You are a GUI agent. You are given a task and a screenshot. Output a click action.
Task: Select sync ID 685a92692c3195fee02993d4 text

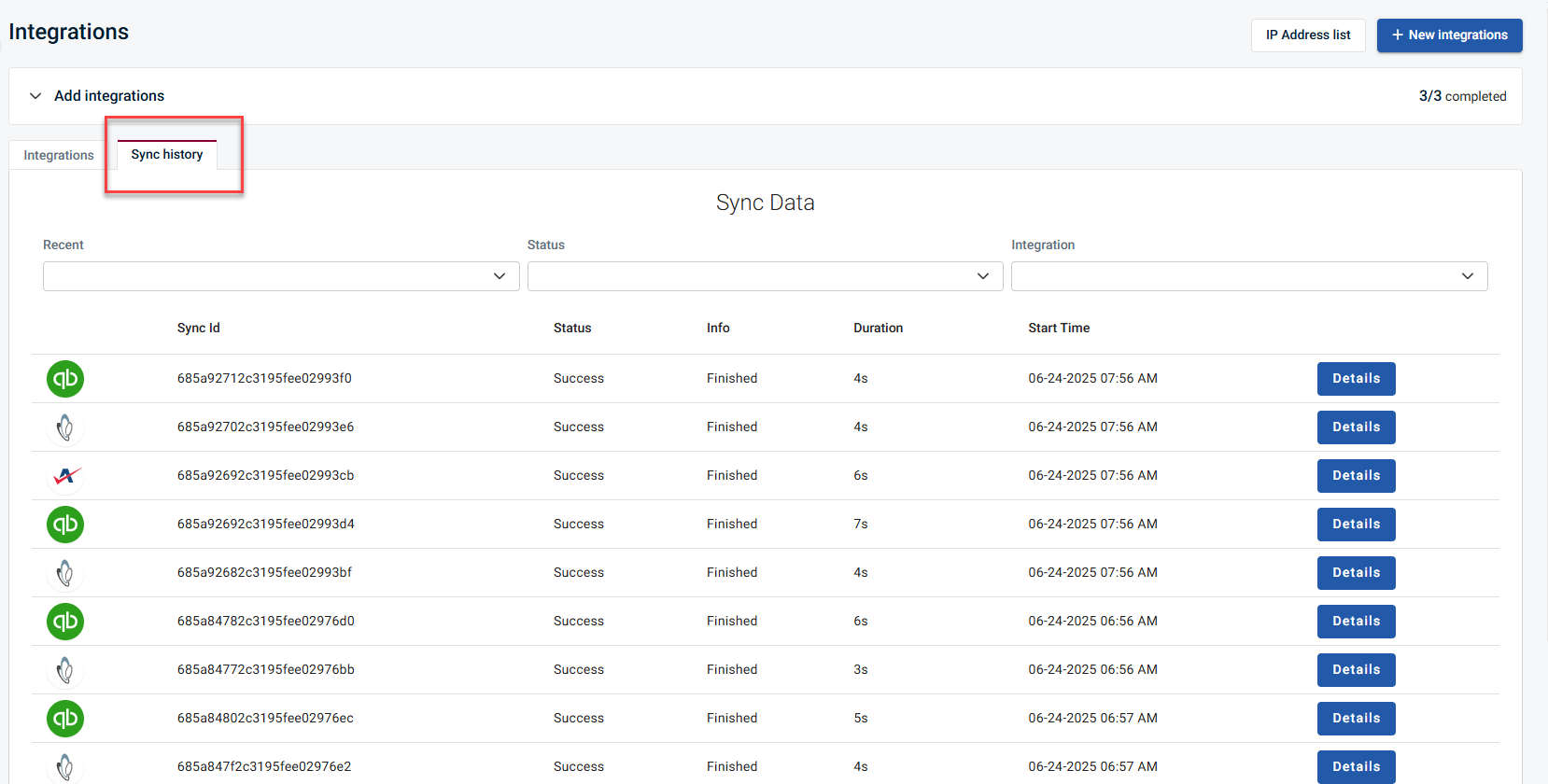(x=266, y=525)
